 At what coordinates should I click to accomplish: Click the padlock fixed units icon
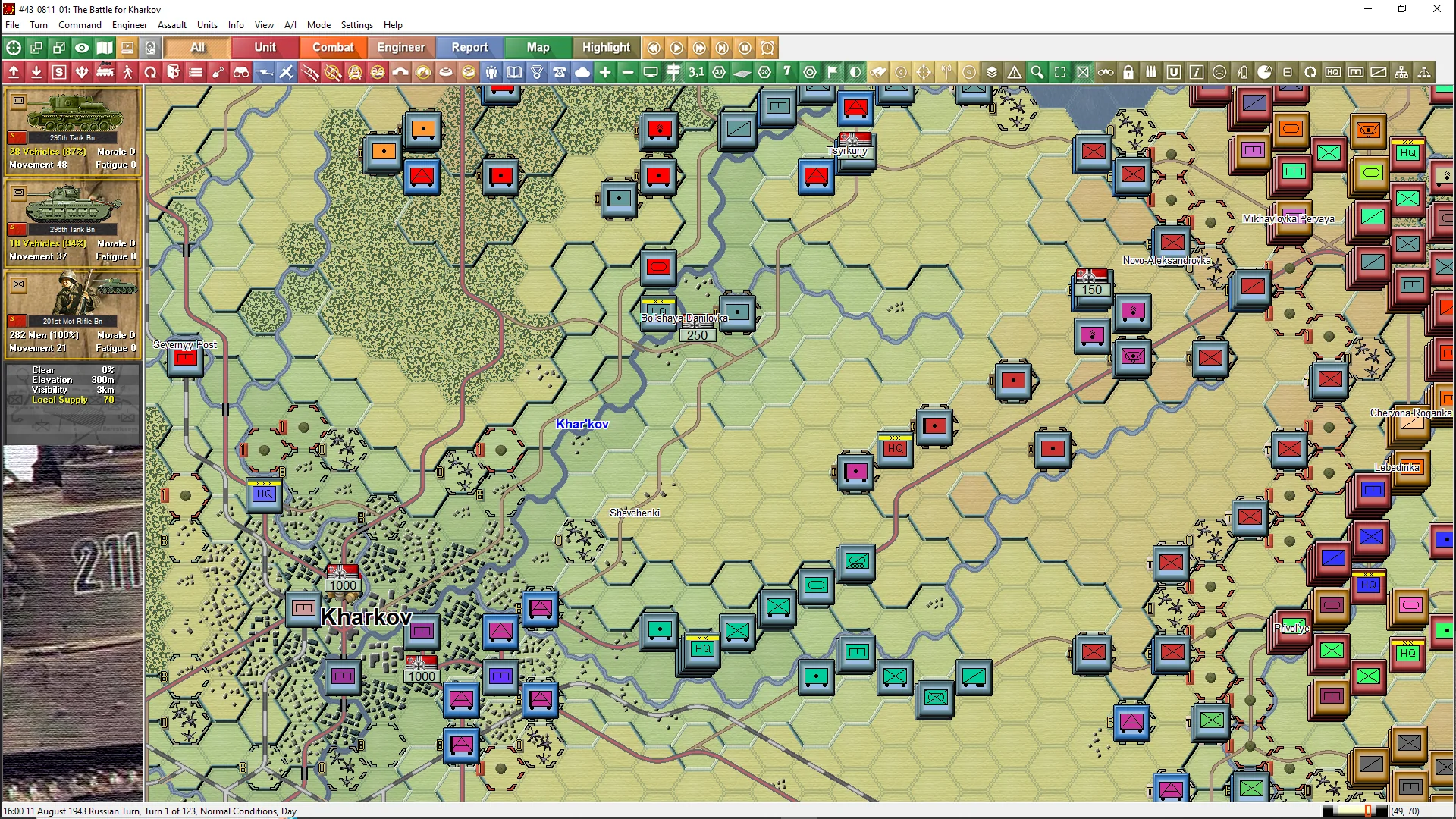click(1128, 72)
